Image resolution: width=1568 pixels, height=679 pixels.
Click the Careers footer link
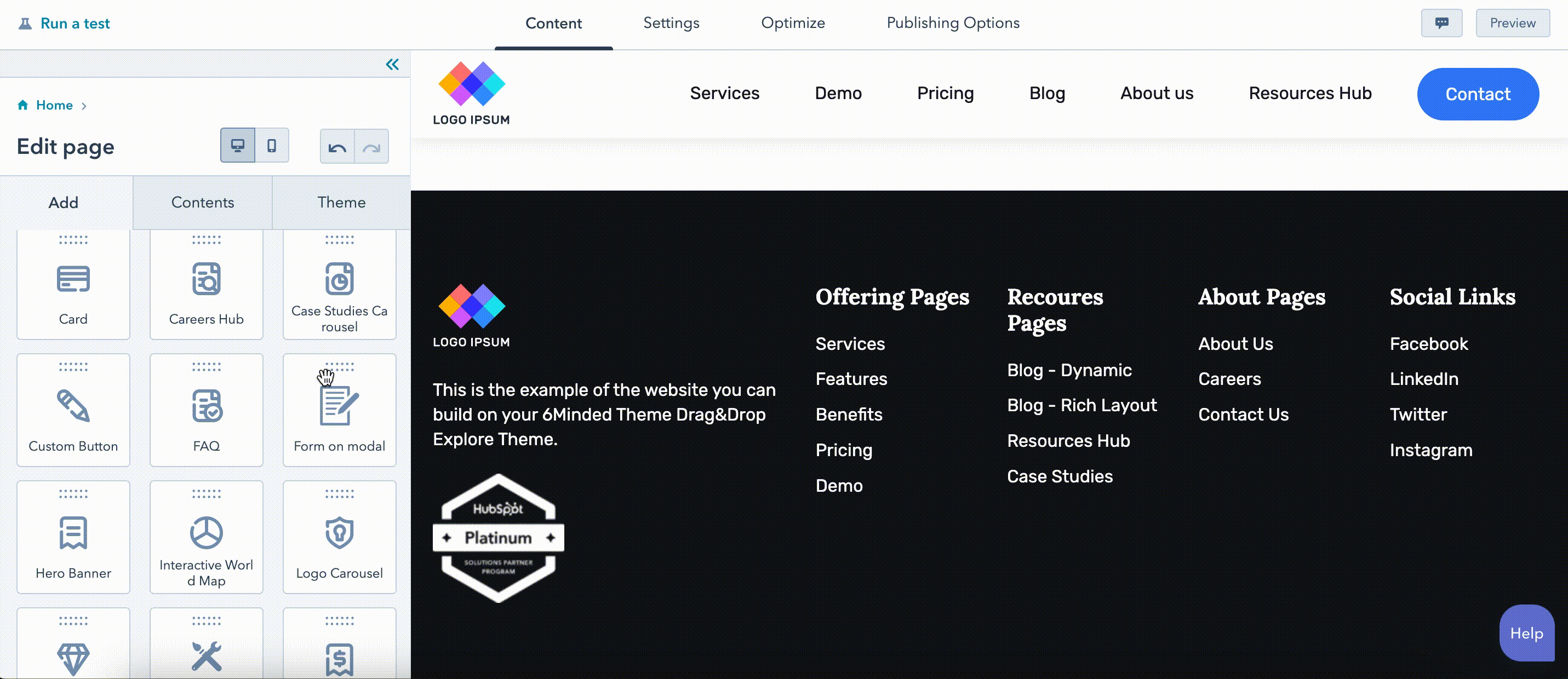click(1229, 379)
